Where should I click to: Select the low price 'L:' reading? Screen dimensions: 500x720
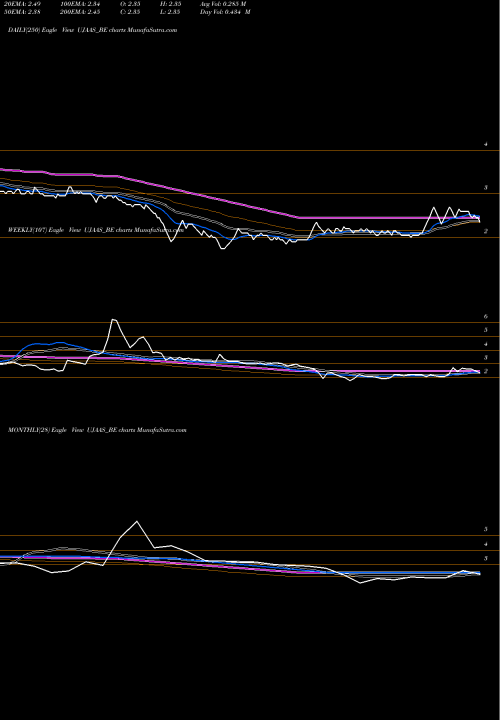tap(170, 12)
